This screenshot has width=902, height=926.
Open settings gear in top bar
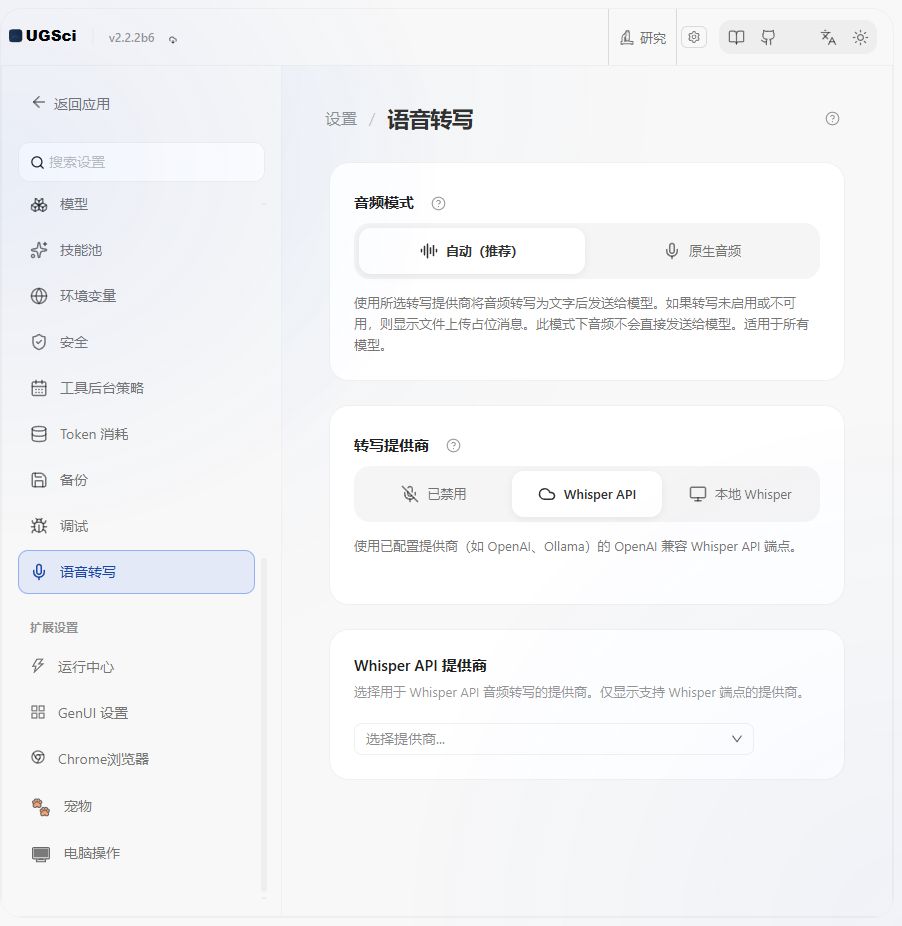click(x=694, y=37)
